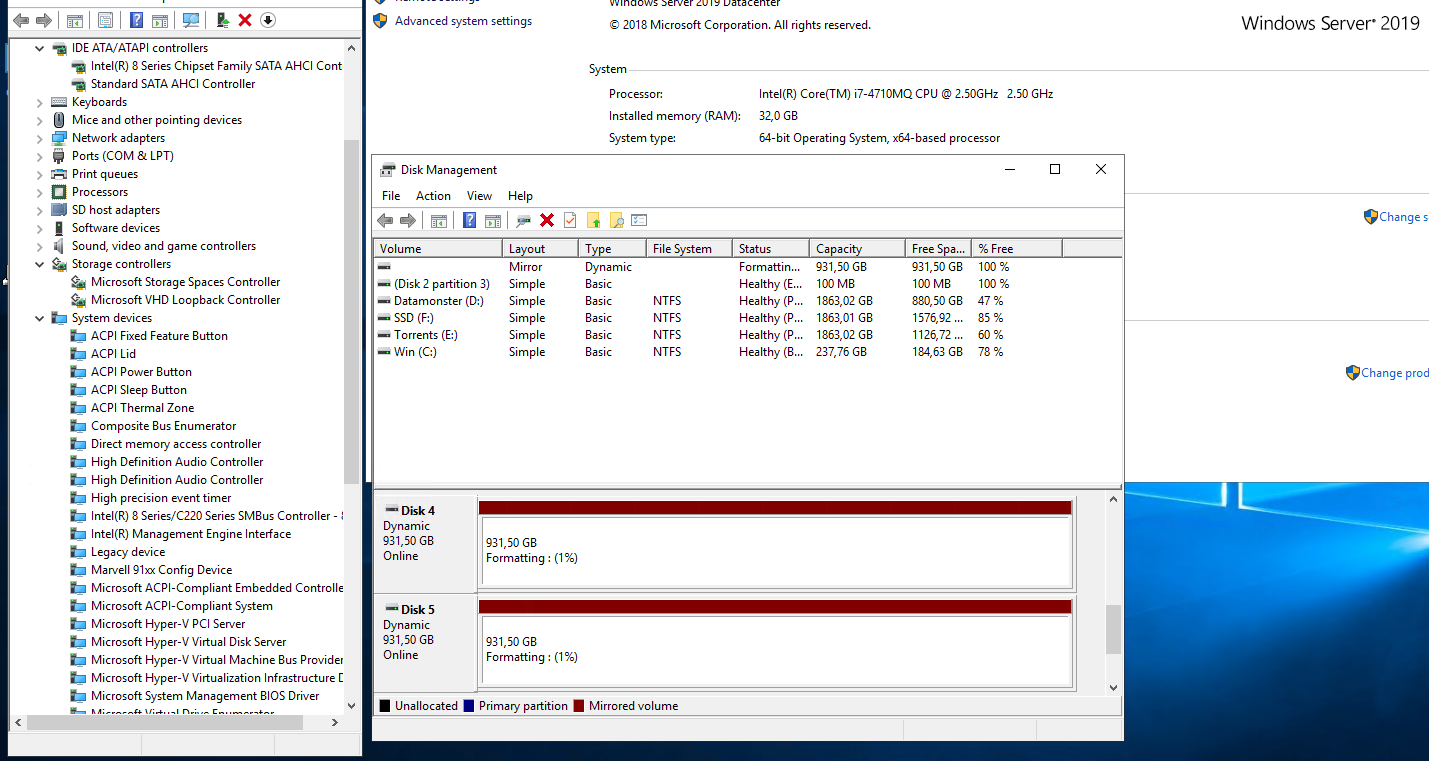
Task: Select the Disk 4 mirrored volume block
Action: point(774,551)
